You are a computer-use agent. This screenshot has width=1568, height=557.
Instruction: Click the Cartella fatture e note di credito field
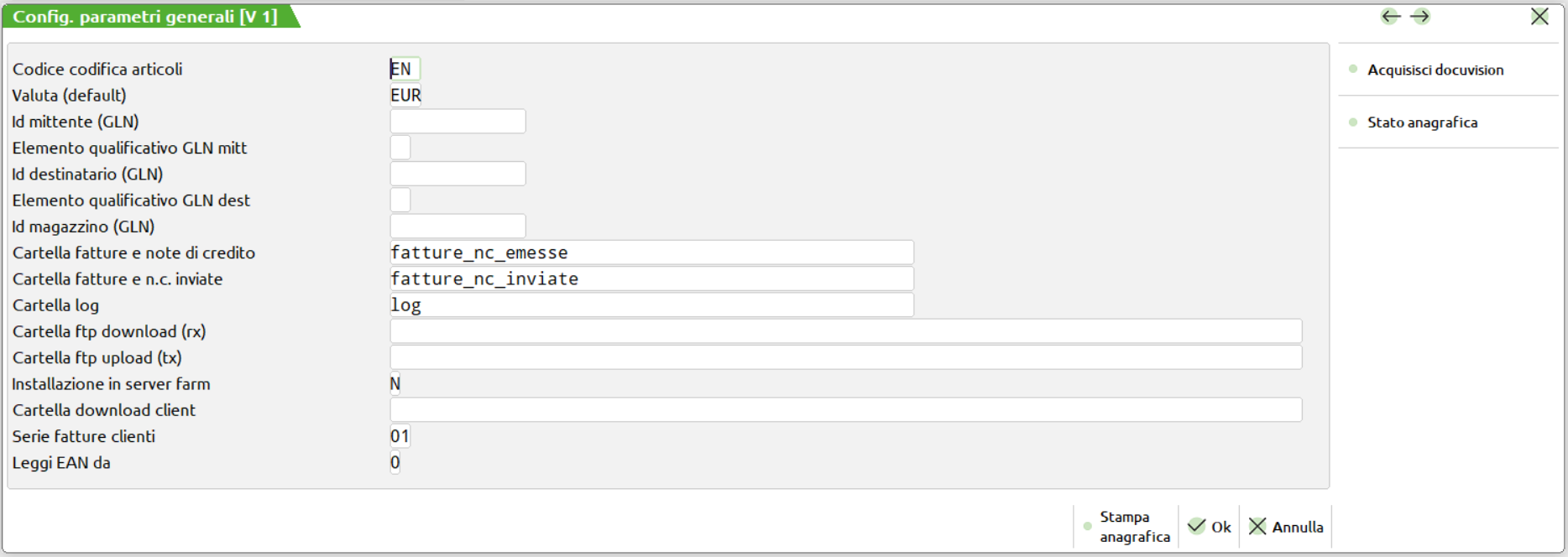pos(651,252)
